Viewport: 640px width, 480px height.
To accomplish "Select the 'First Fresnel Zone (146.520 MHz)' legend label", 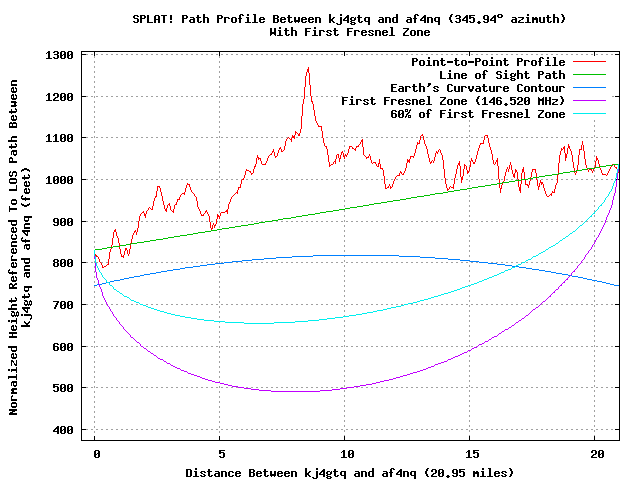I will point(453,101).
